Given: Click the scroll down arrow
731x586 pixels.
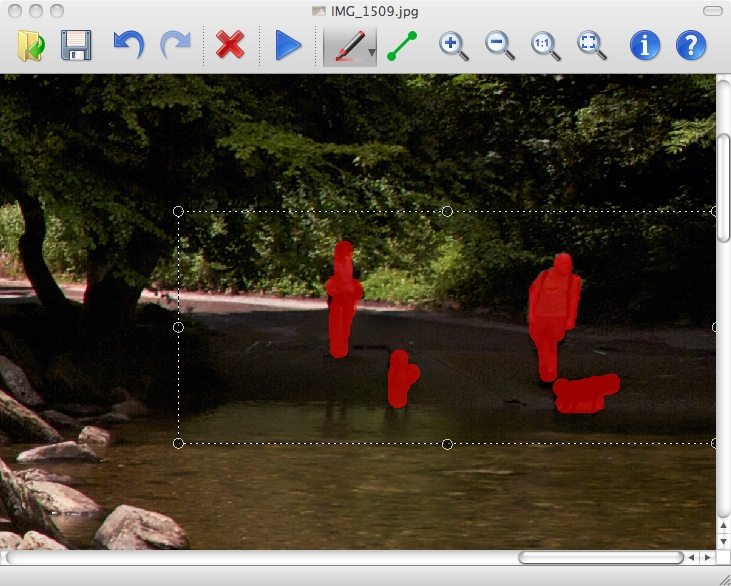Looking at the screenshot, I should tap(724, 541).
